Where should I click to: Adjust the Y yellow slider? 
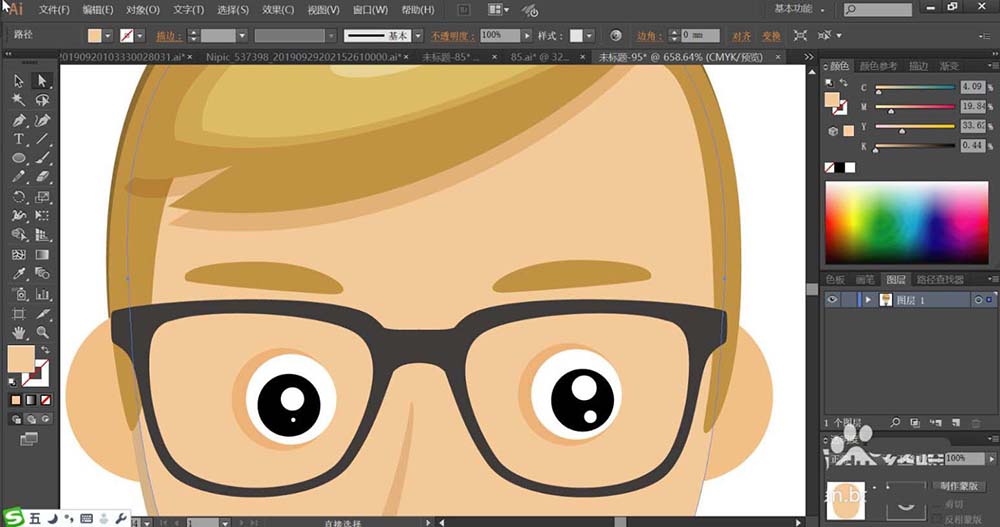[x=915, y=128]
